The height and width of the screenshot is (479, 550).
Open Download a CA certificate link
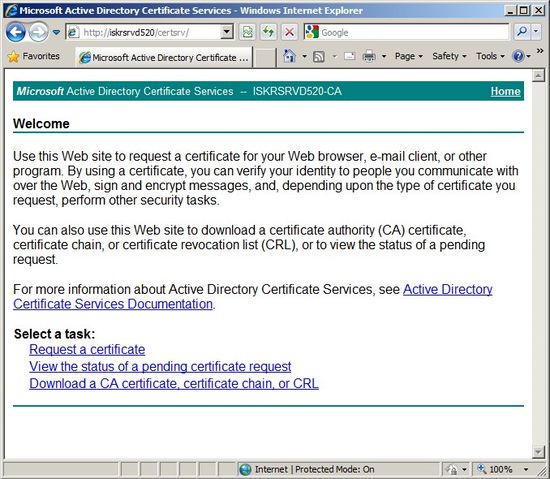pyautogui.click(x=174, y=383)
